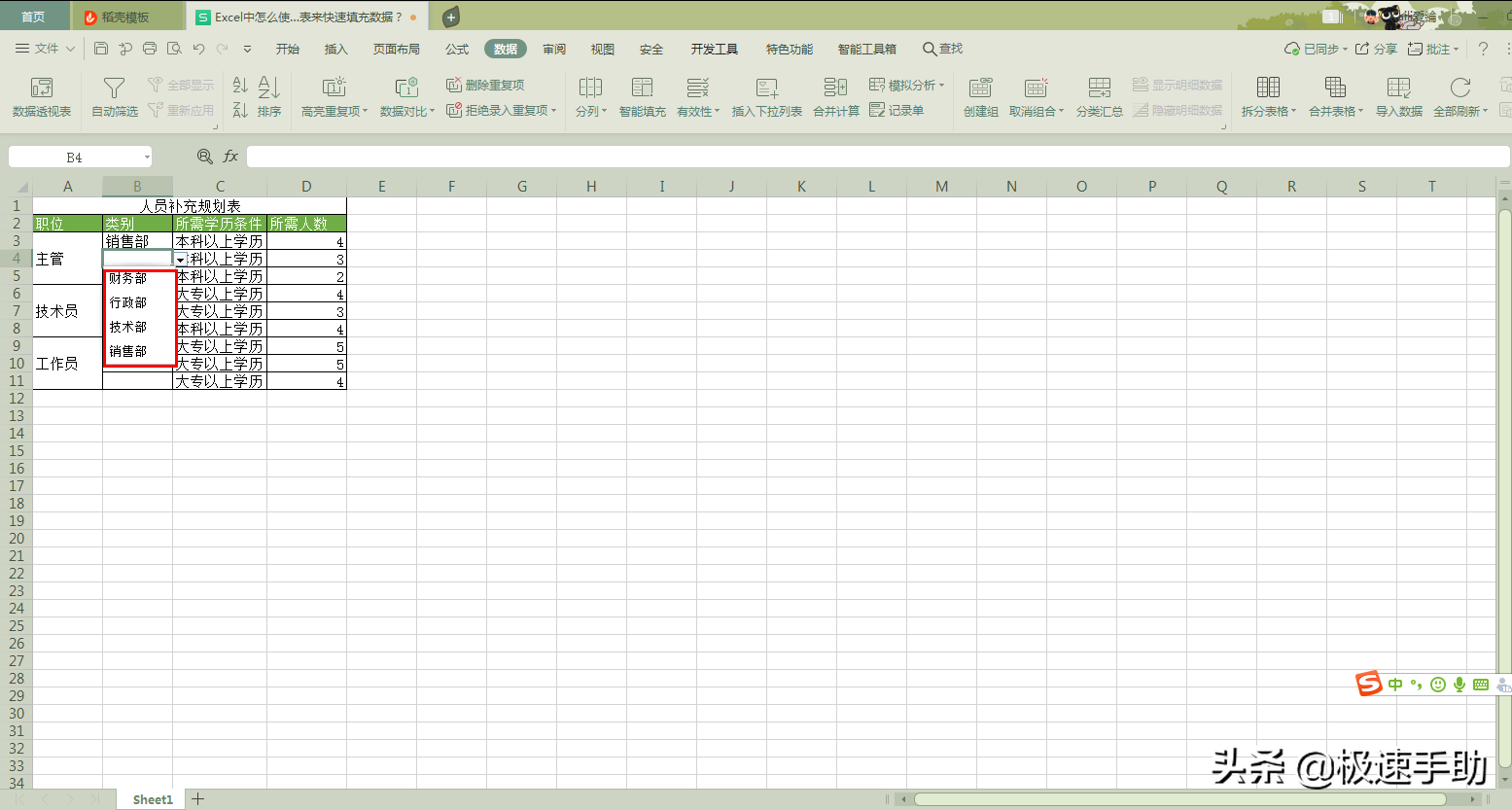
Task: Expand the 高亮重复项 dropdown
Action: [366, 112]
